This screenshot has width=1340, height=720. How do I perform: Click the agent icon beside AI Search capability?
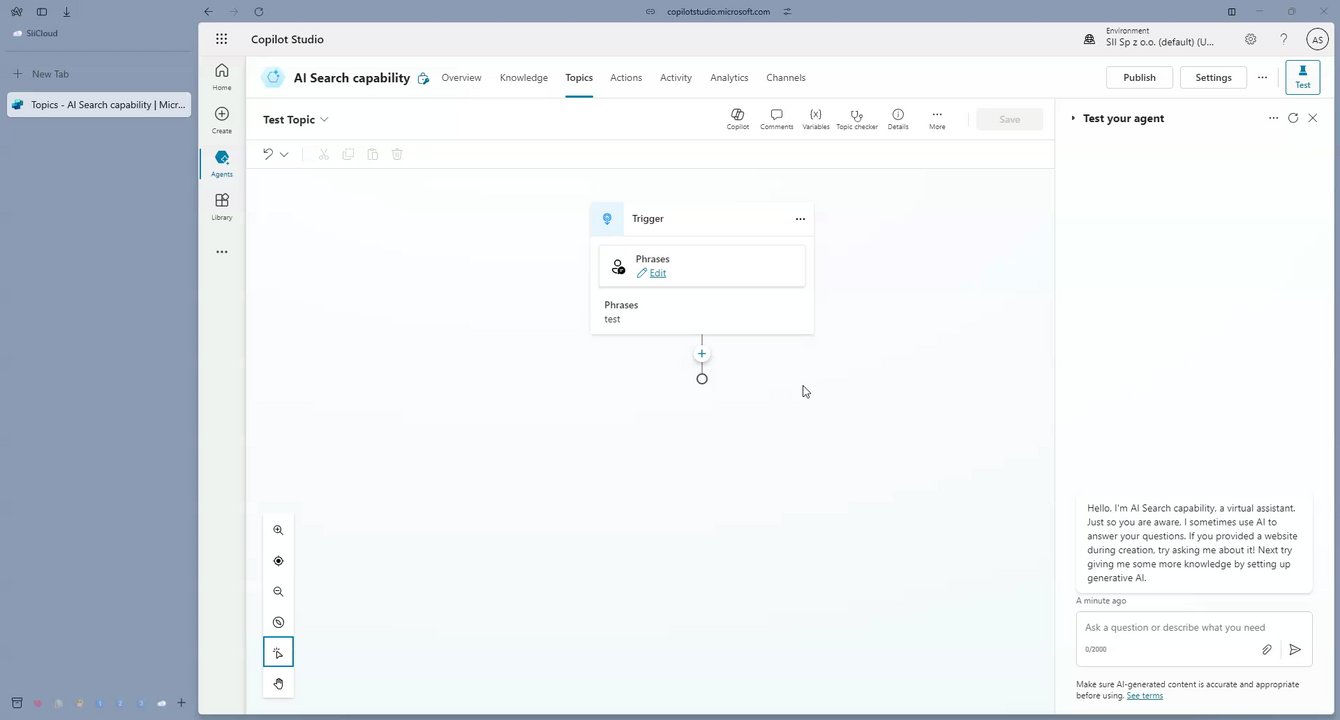(273, 77)
